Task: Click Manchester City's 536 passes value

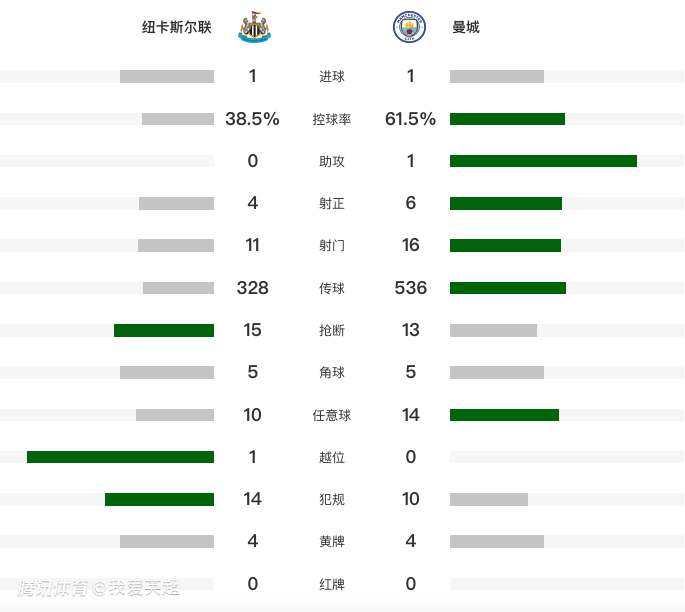Action: tap(411, 288)
